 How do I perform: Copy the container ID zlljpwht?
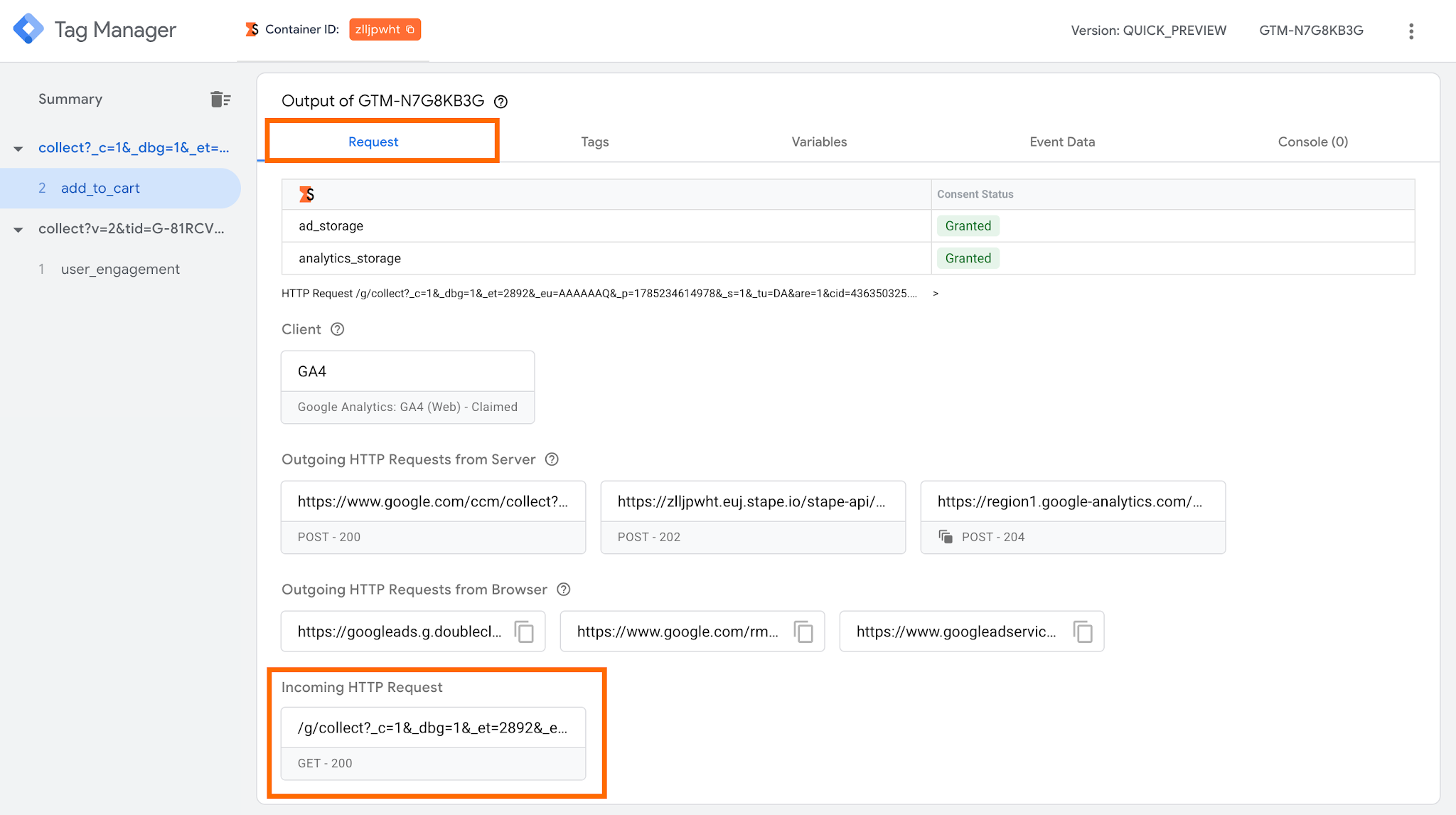(410, 29)
